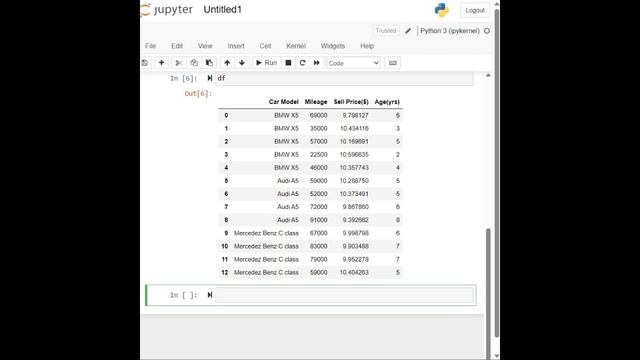Click the Mileage column header

pyautogui.click(x=316, y=102)
